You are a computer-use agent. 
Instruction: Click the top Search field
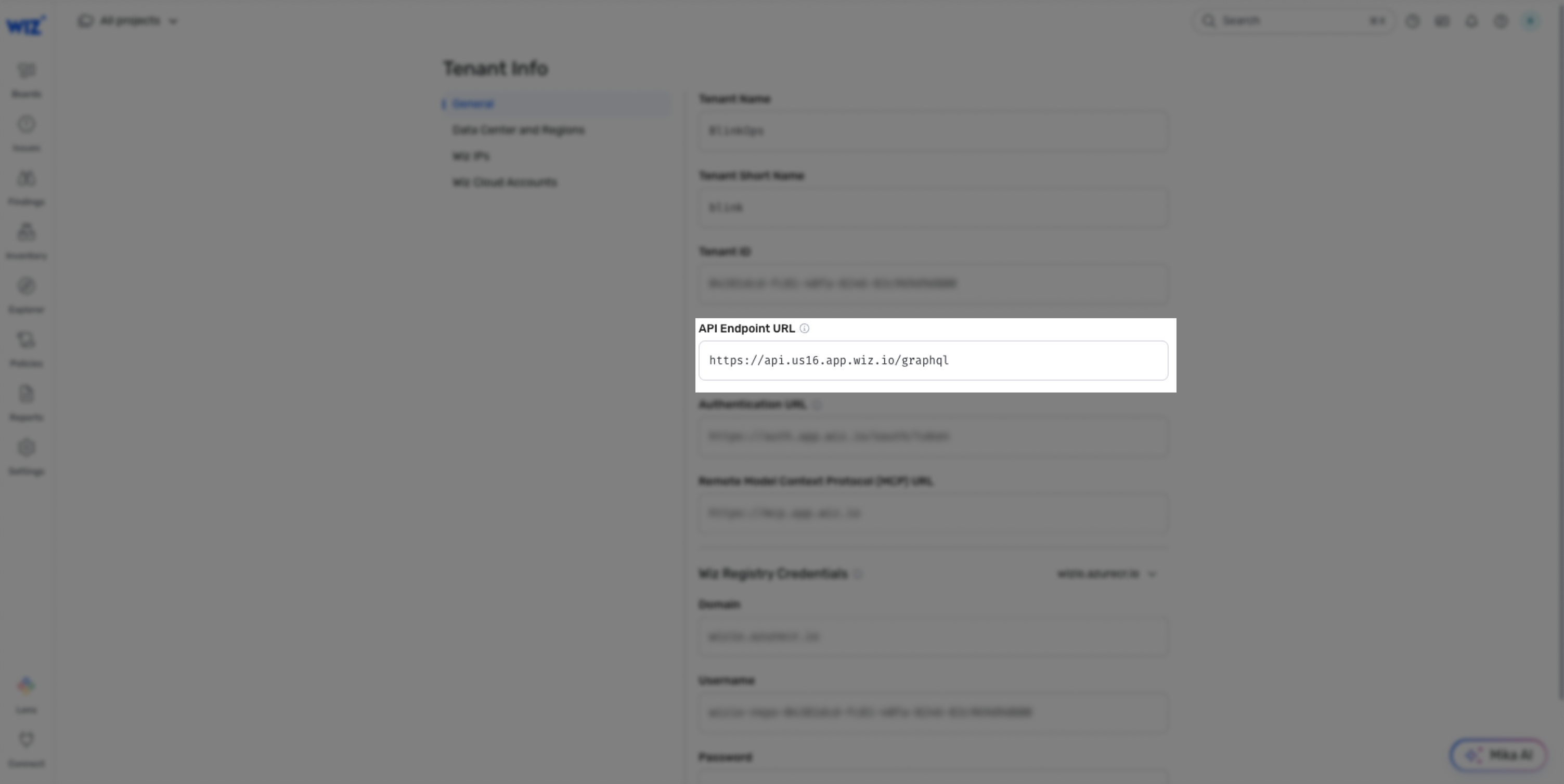[1293, 21]
